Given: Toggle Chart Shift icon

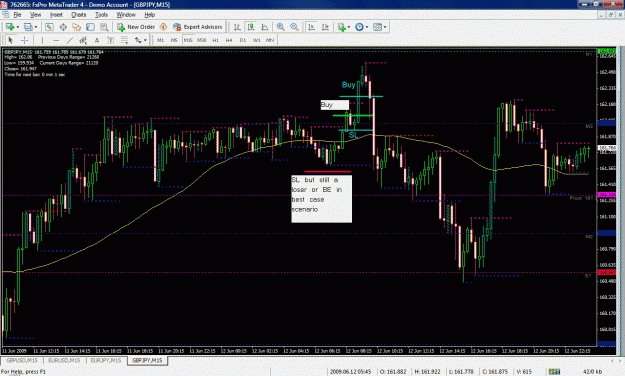Looking at the screenshot, I should [326, 27].
